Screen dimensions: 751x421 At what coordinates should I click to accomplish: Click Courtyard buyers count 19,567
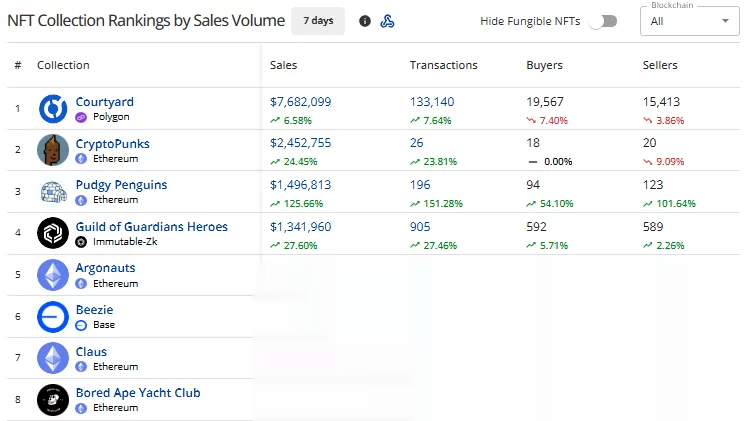tap(545, 102)
